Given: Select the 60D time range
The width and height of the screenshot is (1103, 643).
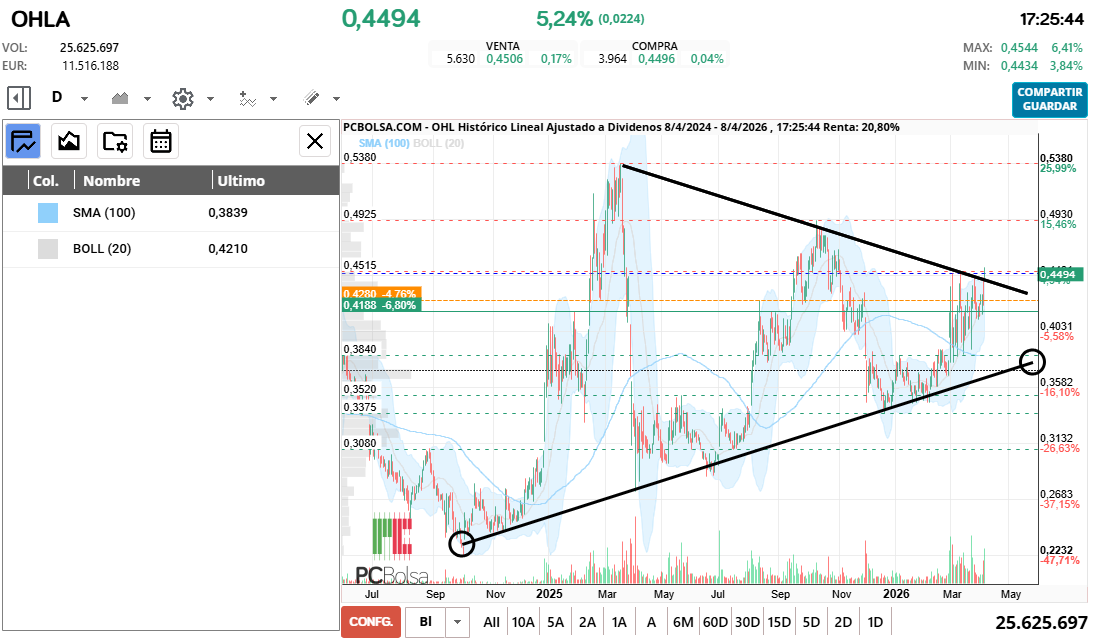Looking at the screenshot, I should pyautogui.click(x=715, y=623).
